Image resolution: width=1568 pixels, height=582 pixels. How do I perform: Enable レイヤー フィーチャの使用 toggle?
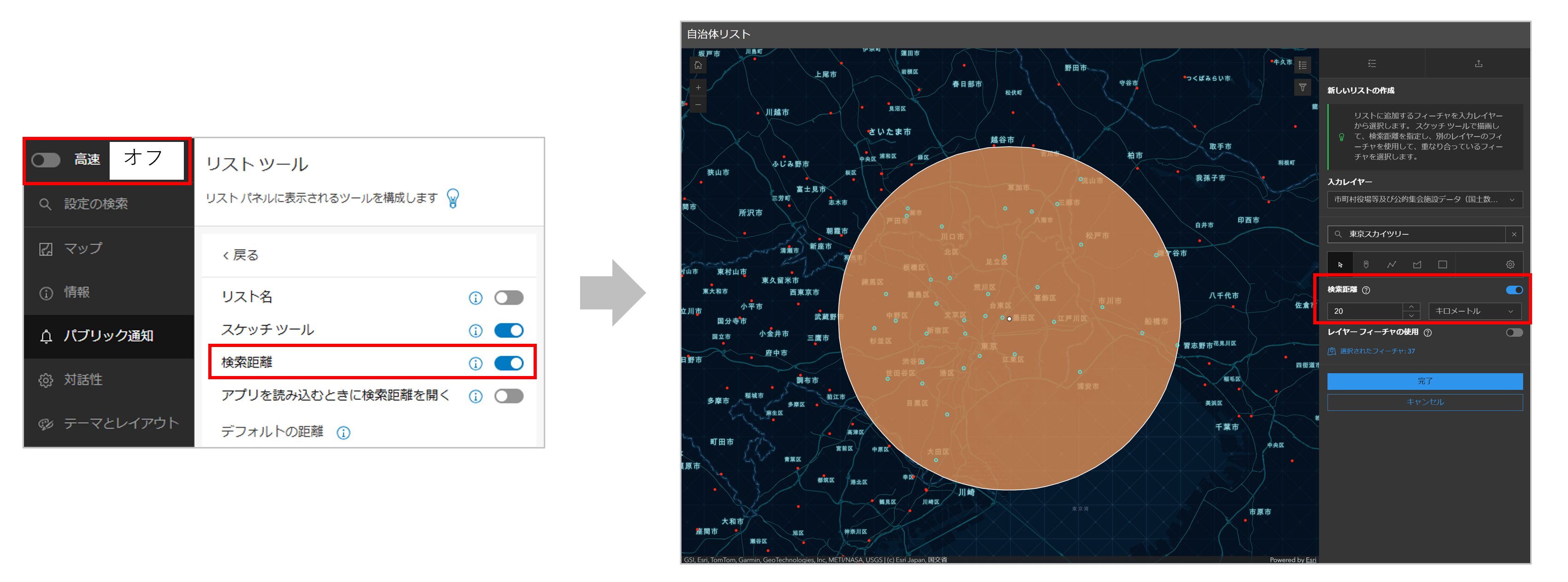coord(1514,332)
